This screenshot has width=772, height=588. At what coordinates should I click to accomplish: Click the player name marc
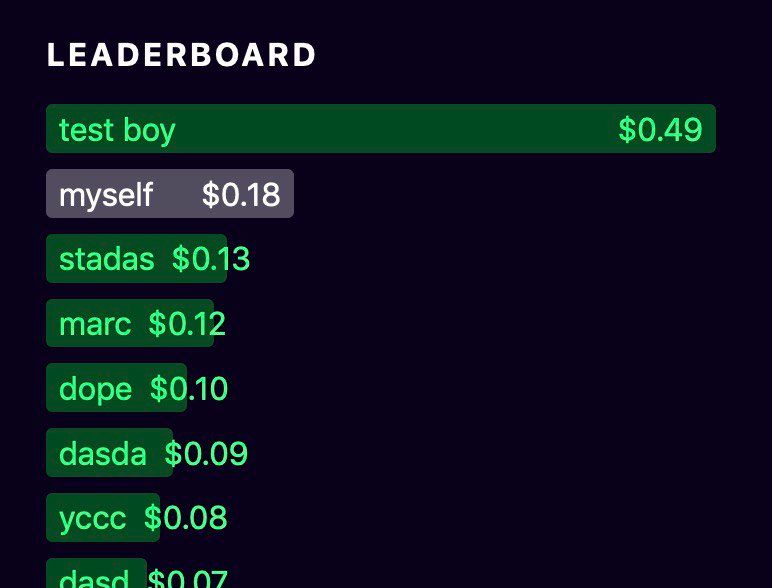95,325
